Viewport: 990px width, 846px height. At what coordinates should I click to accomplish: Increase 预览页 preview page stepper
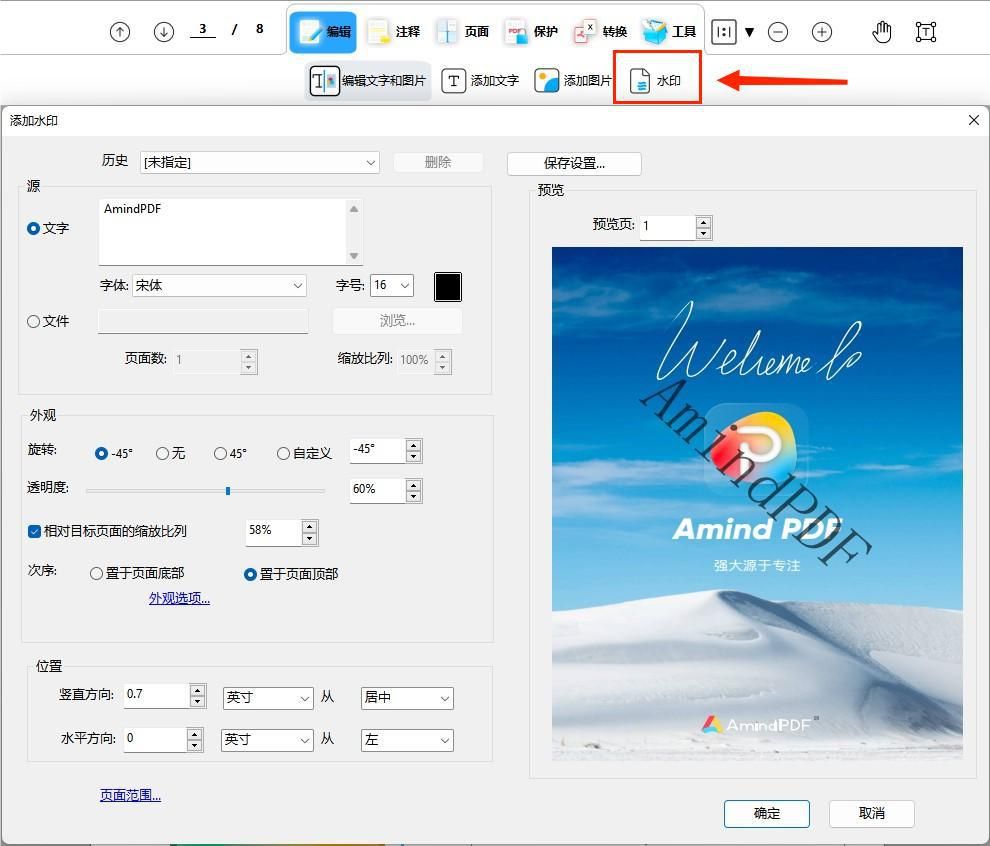tap(704, 222)
